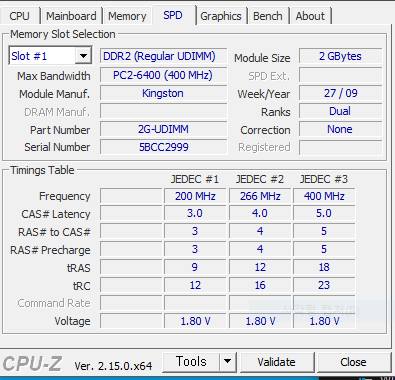Screen dimensions: 395x380
Task: Click tRC value 23
Action: point(324,285)
